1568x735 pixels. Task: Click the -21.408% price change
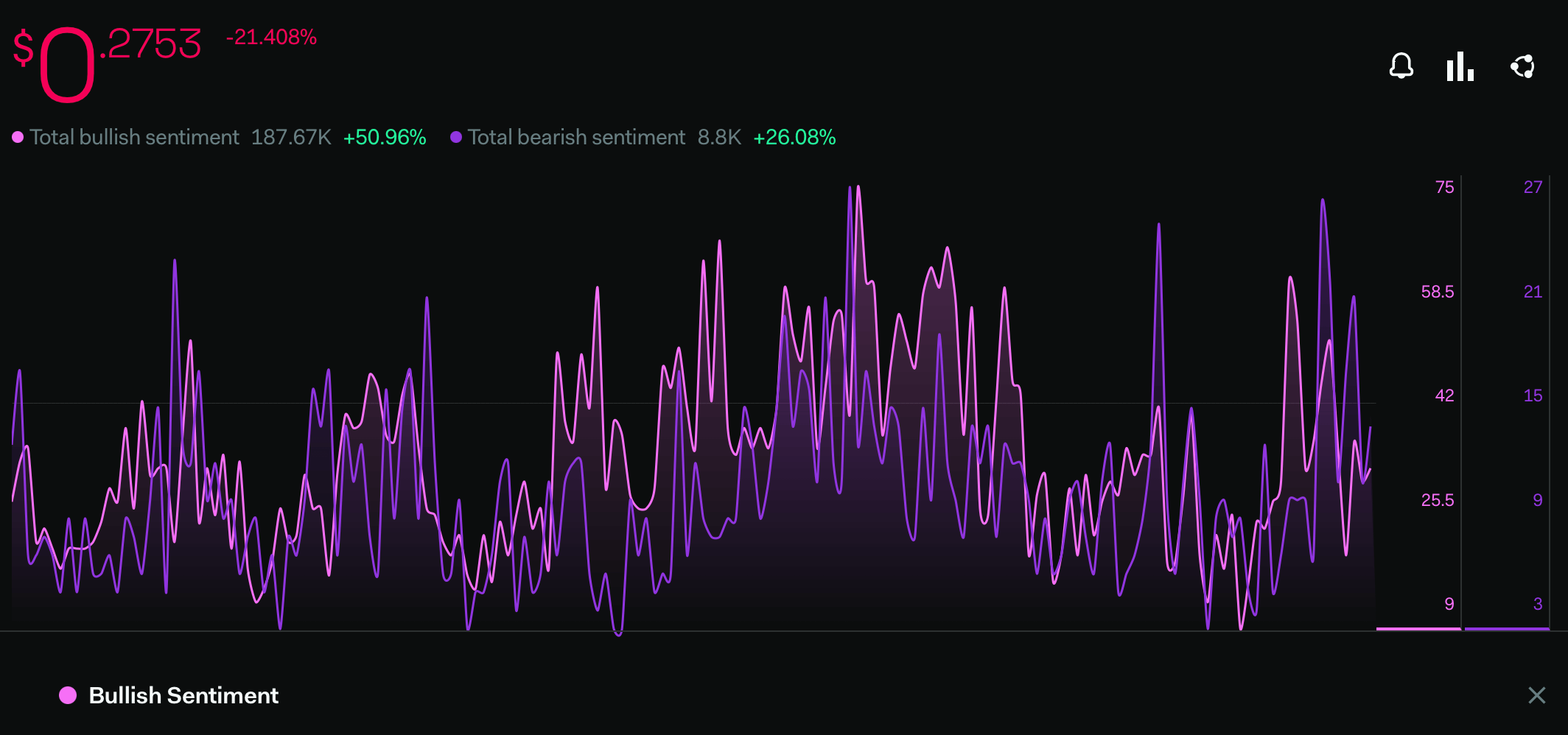pyautogui.click(x=271, y=38)
